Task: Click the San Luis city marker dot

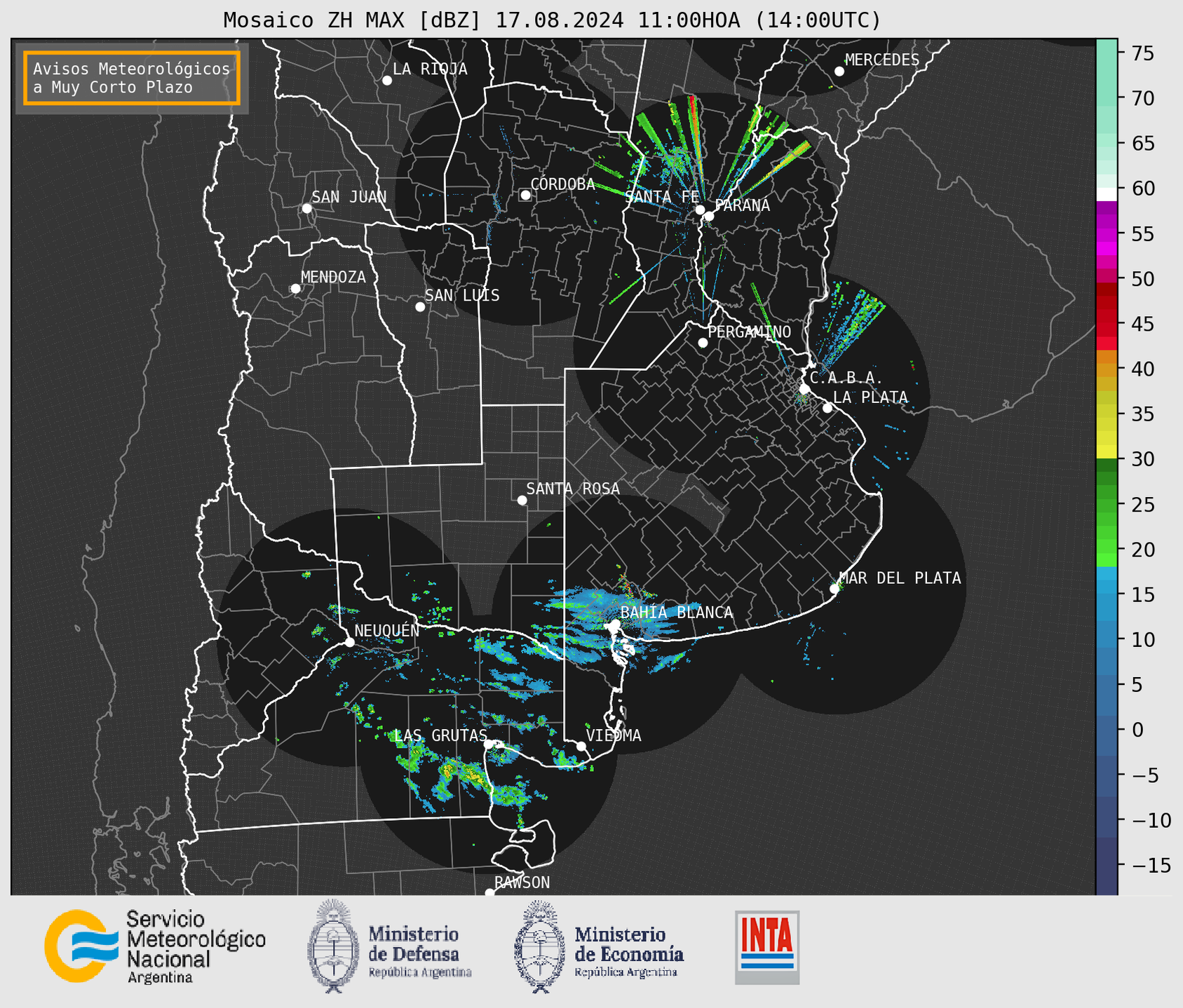Action: click(x=420, y=307)
